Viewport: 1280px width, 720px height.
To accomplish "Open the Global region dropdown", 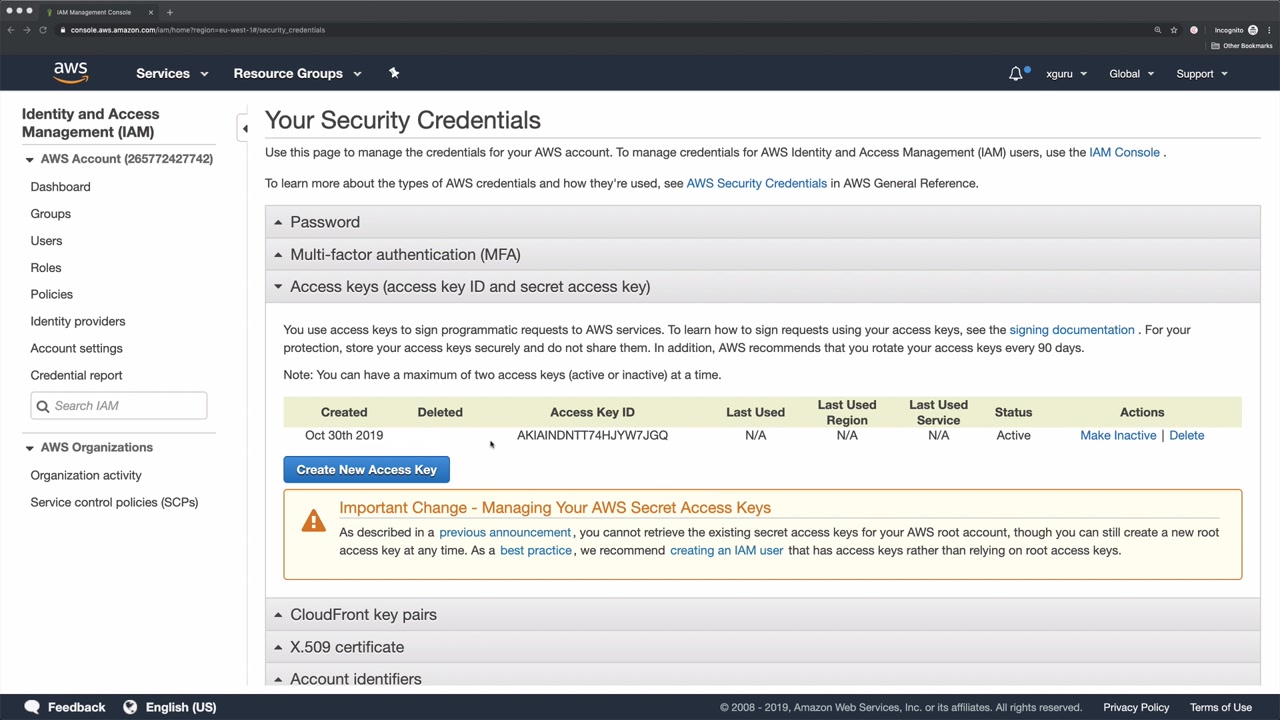I will pos(1131,73).
